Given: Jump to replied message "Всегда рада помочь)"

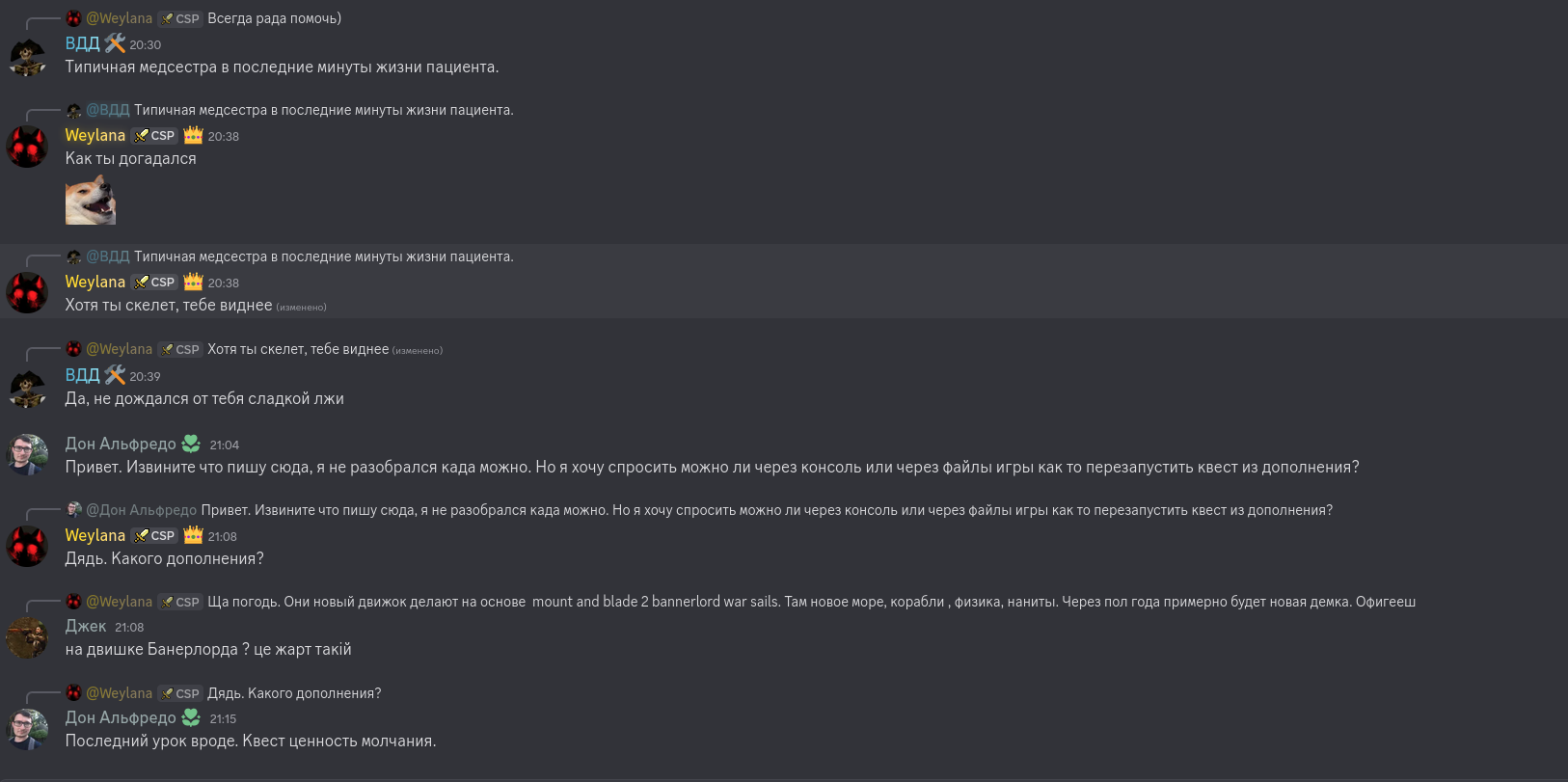Looking at the screenshot, I should click(x=274, y=18).
